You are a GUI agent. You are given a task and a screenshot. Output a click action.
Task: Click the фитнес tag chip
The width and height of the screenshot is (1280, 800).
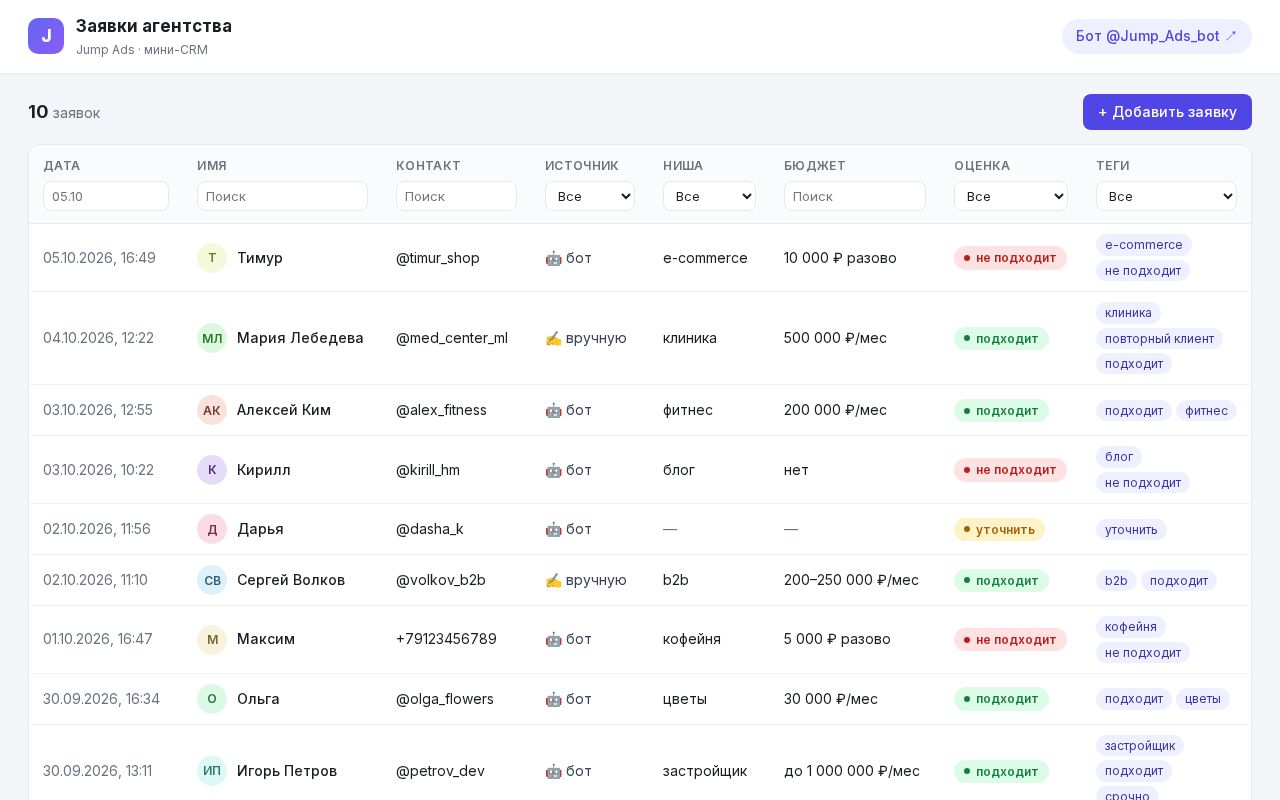(1206, 411)
